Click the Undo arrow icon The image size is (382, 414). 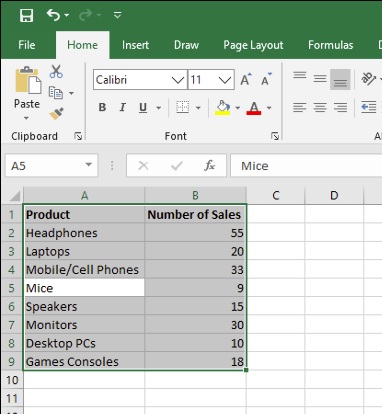point(54,15)
